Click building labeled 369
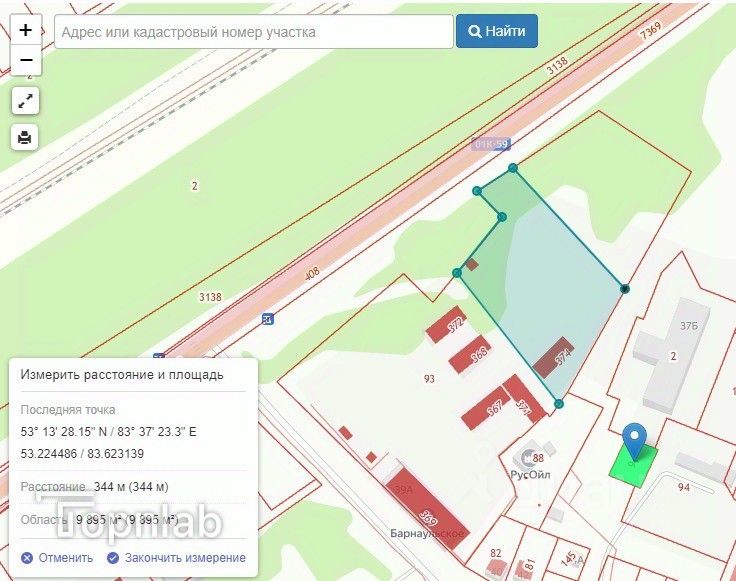This screenshot has width=736, height=581. (x=427, y=509)
